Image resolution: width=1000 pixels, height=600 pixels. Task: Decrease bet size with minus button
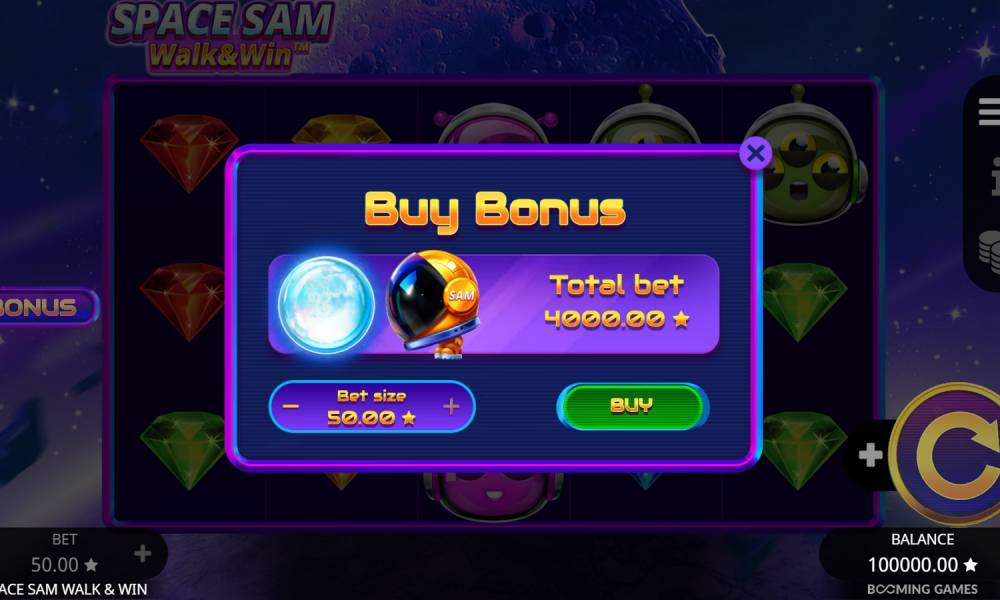(x=291, y=406)
